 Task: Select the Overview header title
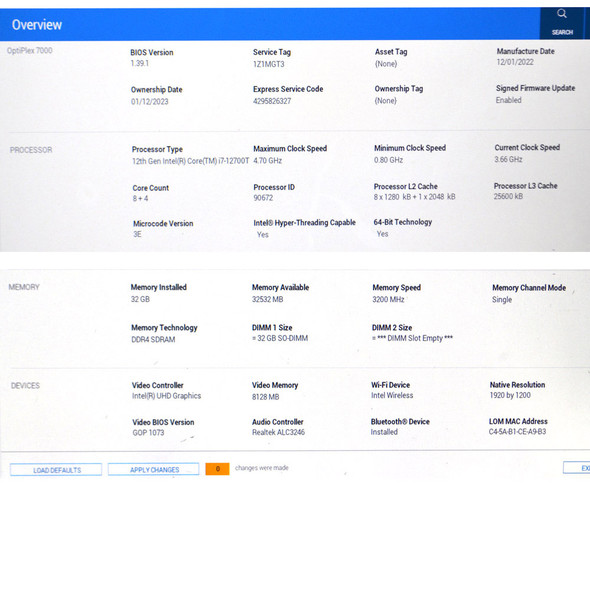pos(37,25)
